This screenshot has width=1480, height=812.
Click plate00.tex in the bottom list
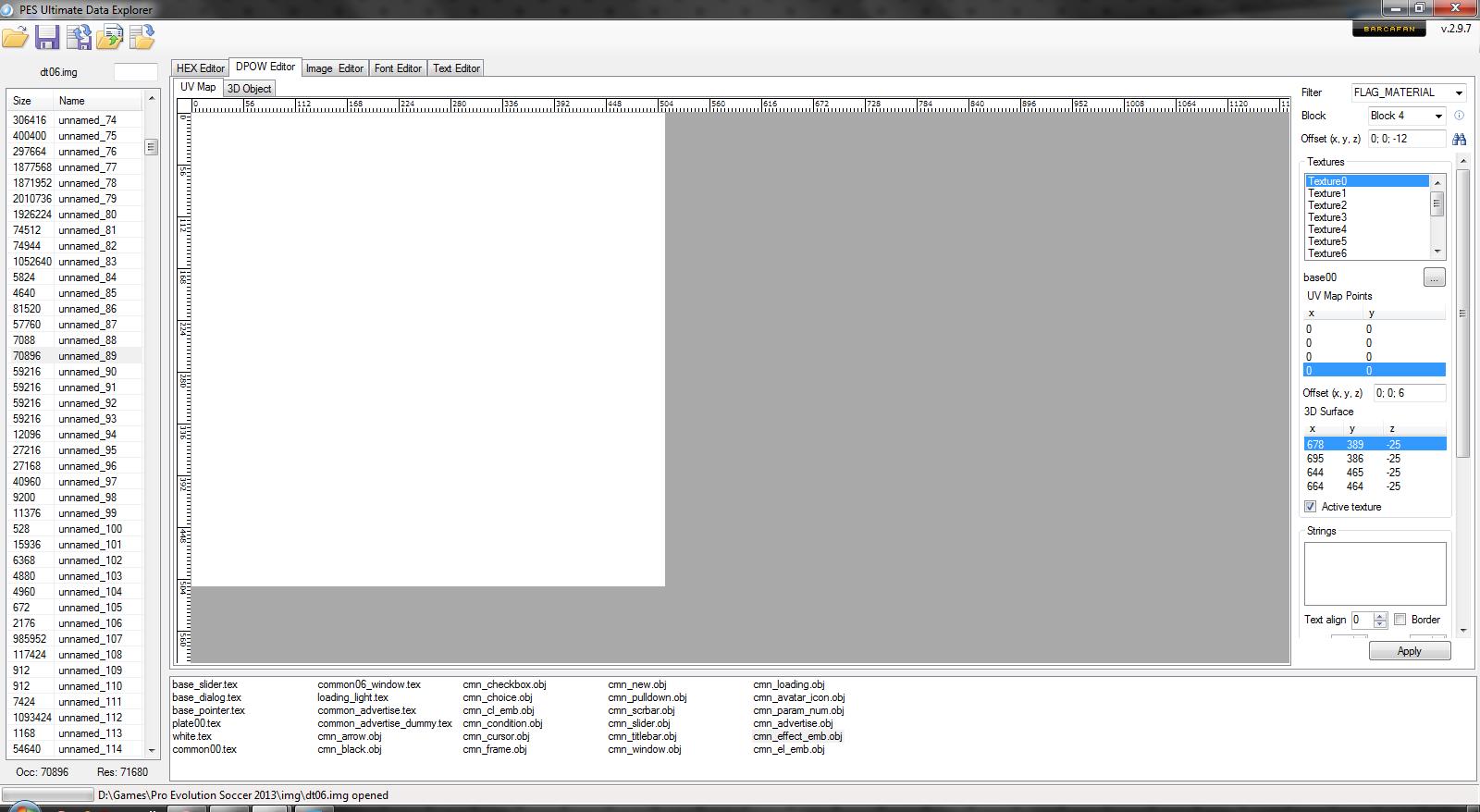196,723
